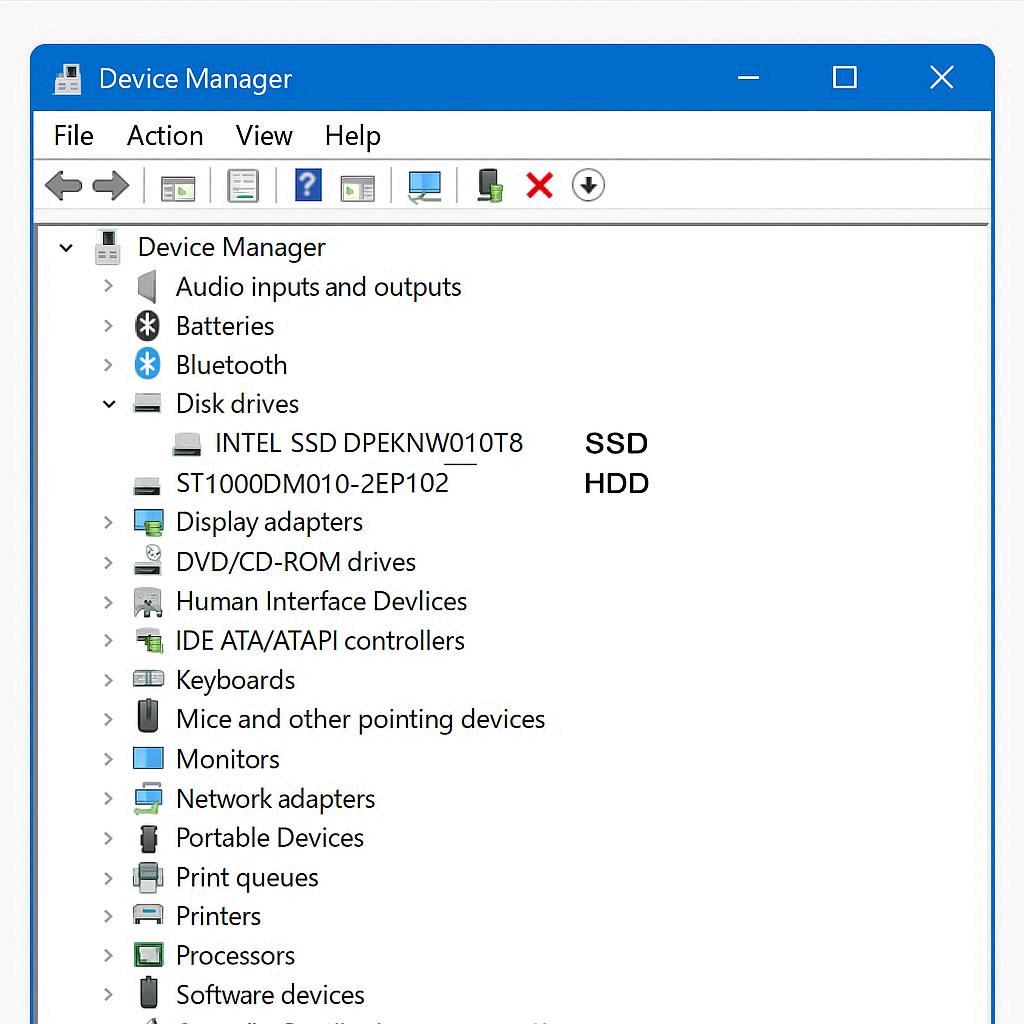This screenshot has width=1024, height=1024.
Task: Select the INTEL SSD DPEKNW010T8 drive
Action: (368, 443)
